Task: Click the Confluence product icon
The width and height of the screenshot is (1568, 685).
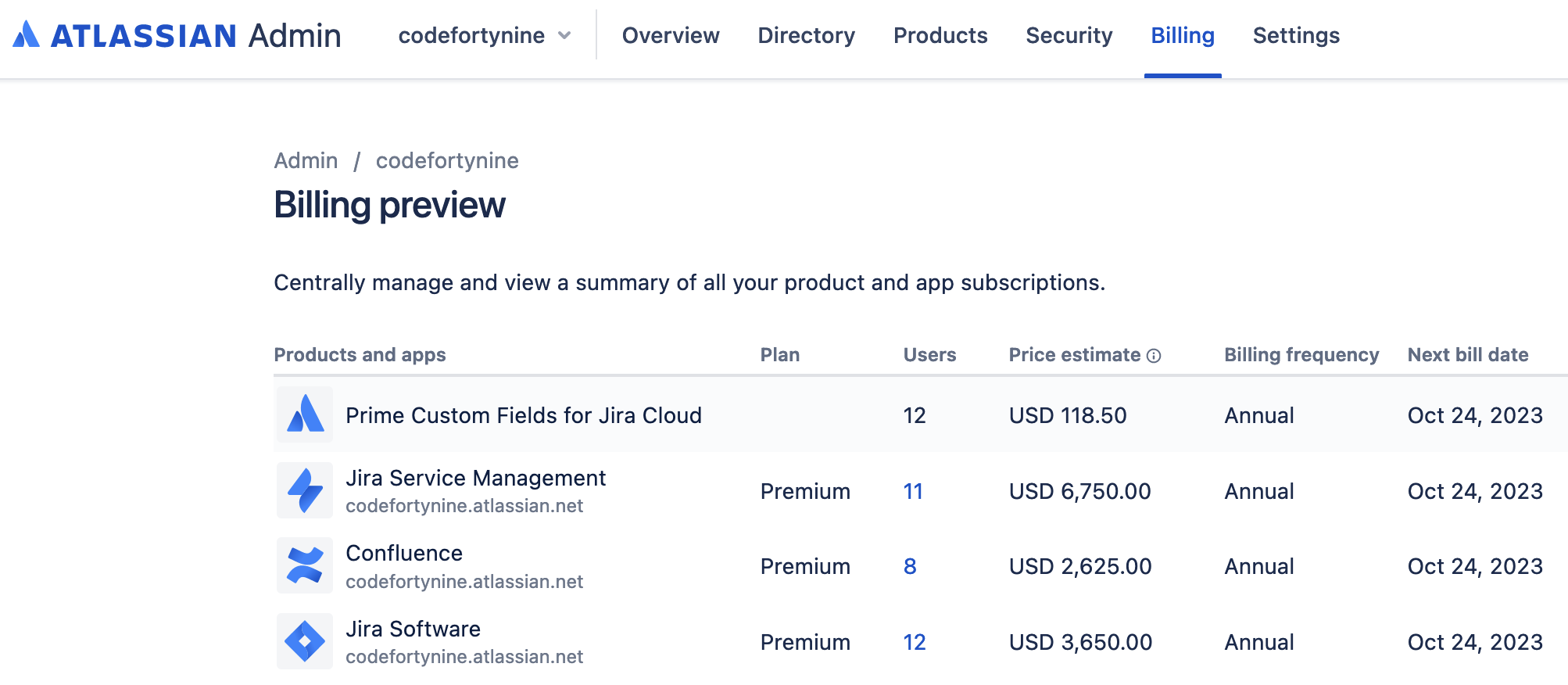Action: click(305, 566)
